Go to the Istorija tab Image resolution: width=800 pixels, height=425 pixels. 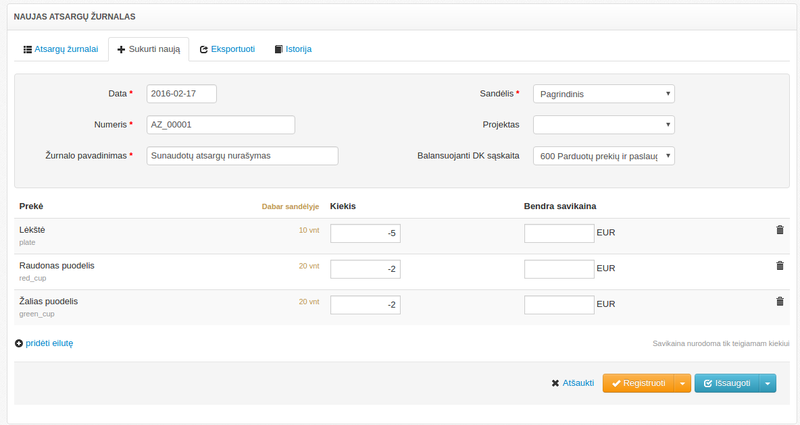(x=293, y=49)
